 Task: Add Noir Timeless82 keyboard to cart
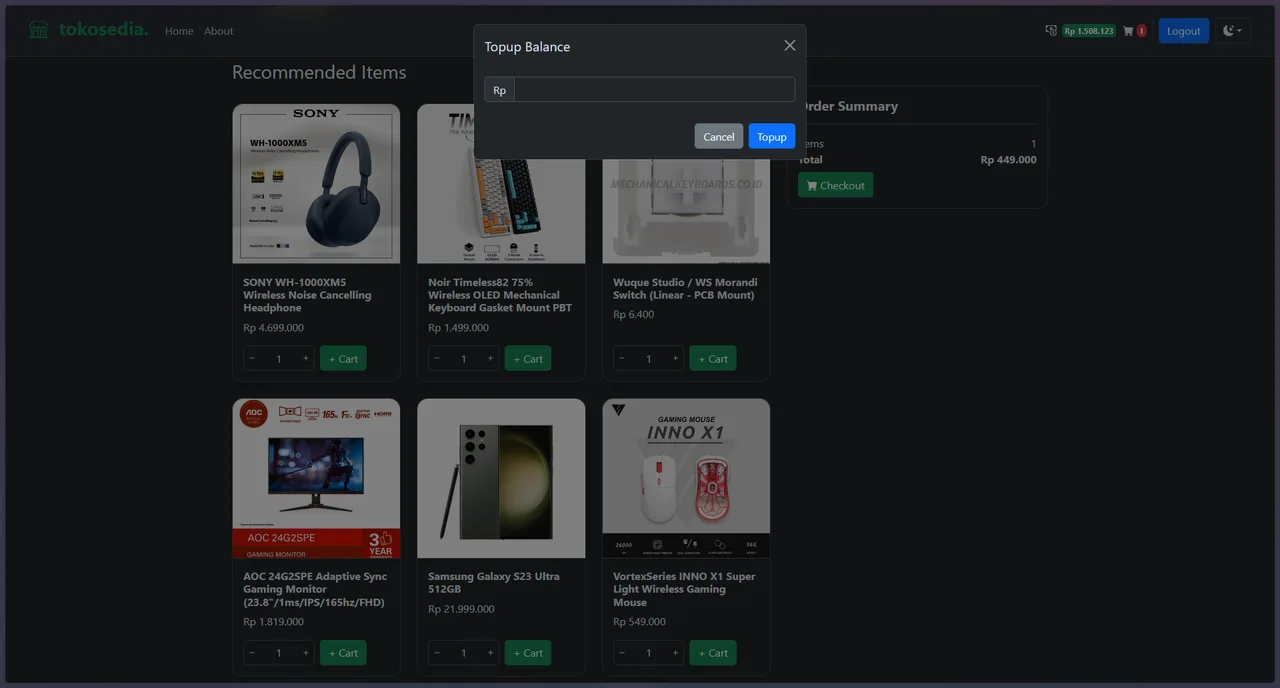(528, 359)
